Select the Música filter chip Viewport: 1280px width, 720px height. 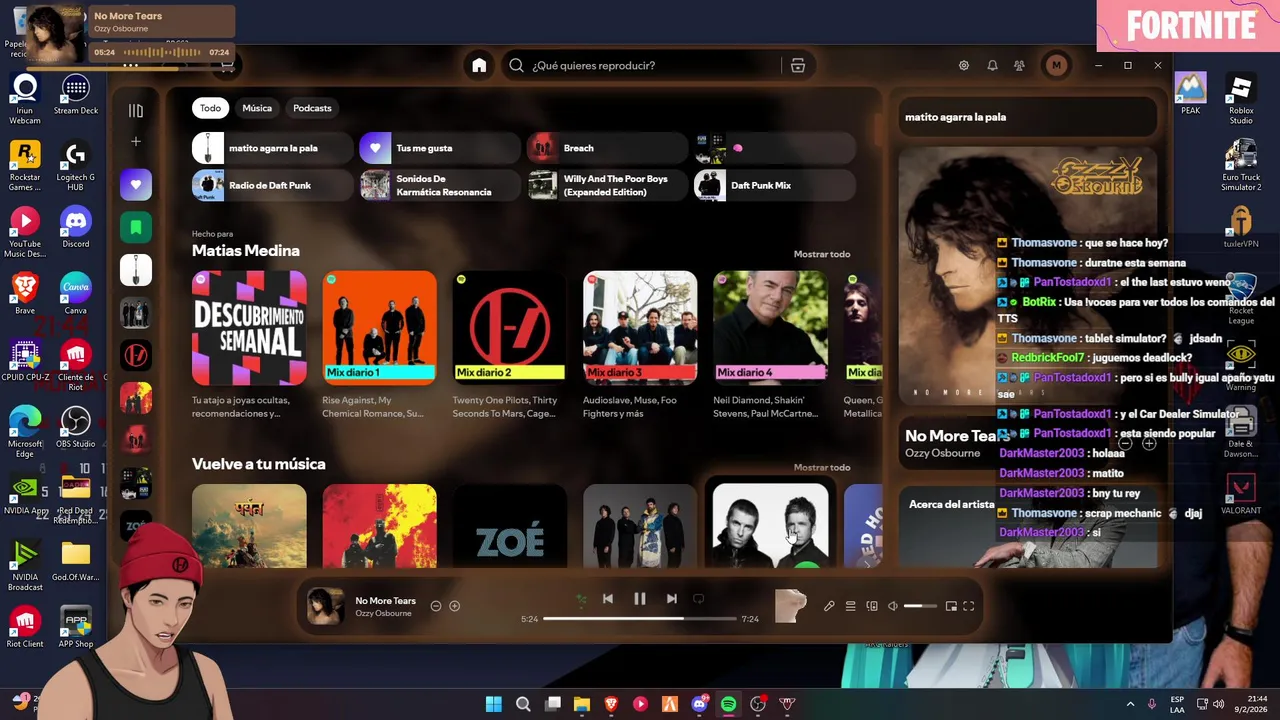pyautogui.click(x=257, y=108)
